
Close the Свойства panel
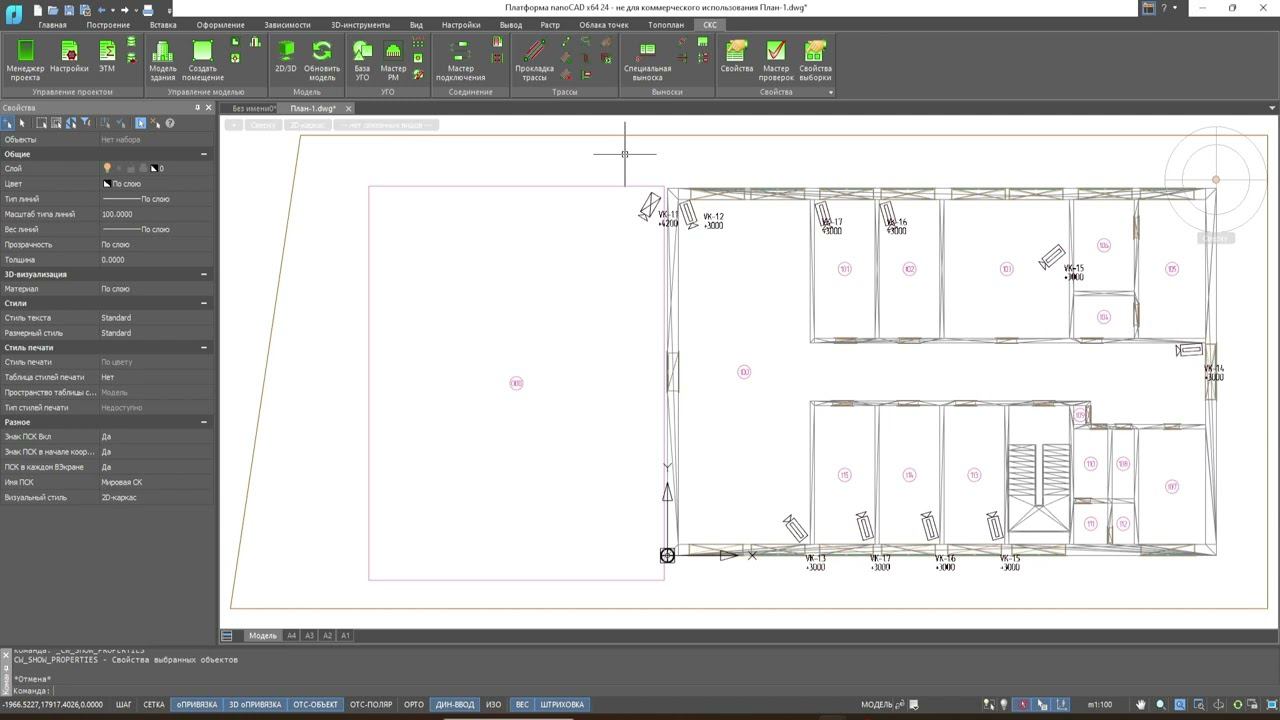click(209, 108)
